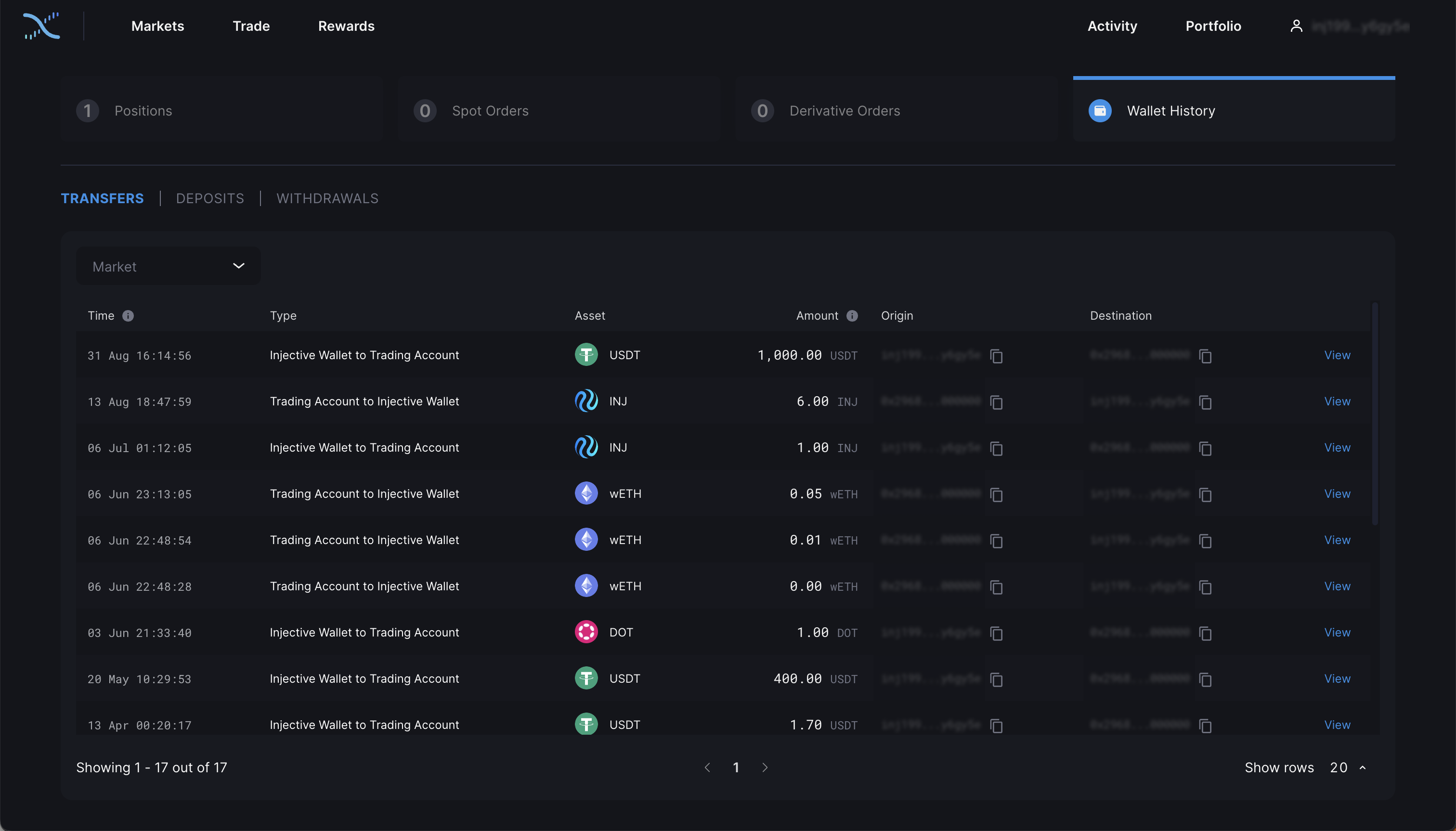
Task: View the 31 Aug USDT transfer
Action: point(1337,355)
